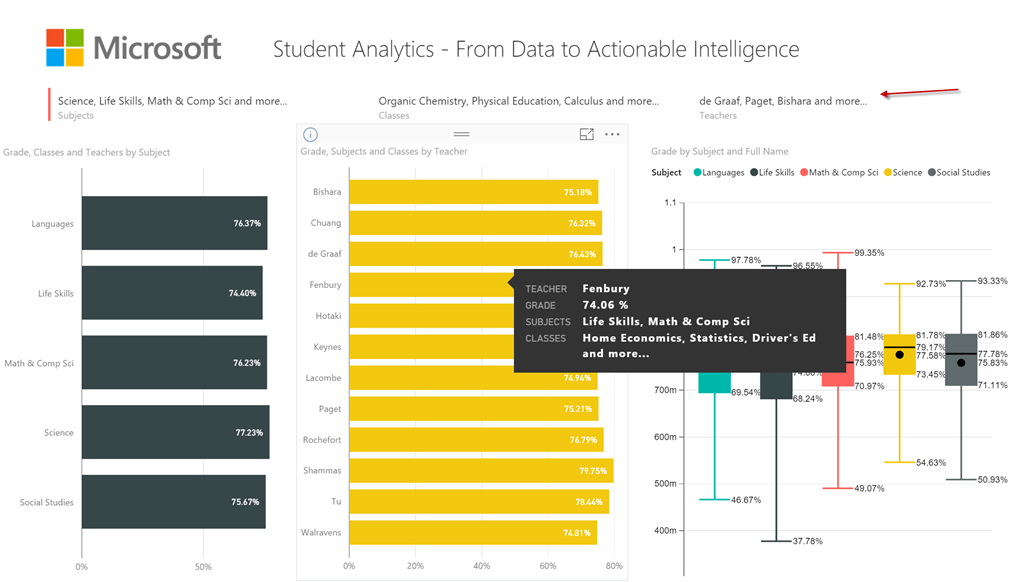The width and height of the screenshot is (1024, 582).
Task: Select the Languages bar in the left chart
Action: click(x=175, y=223)
